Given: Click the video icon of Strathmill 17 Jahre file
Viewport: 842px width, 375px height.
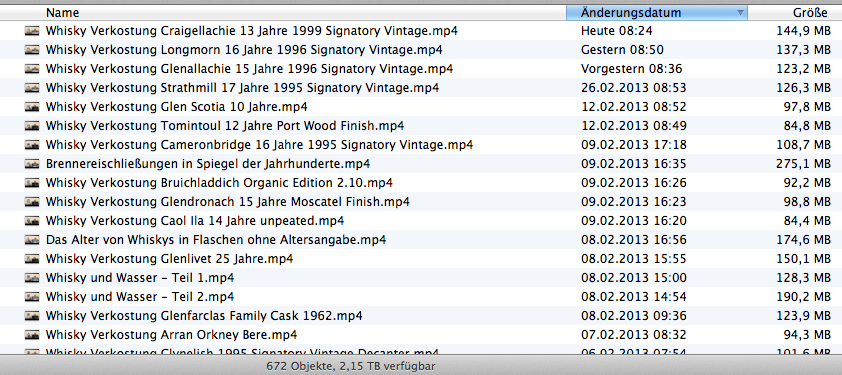Looking at the screenshot, I should 32,88.
